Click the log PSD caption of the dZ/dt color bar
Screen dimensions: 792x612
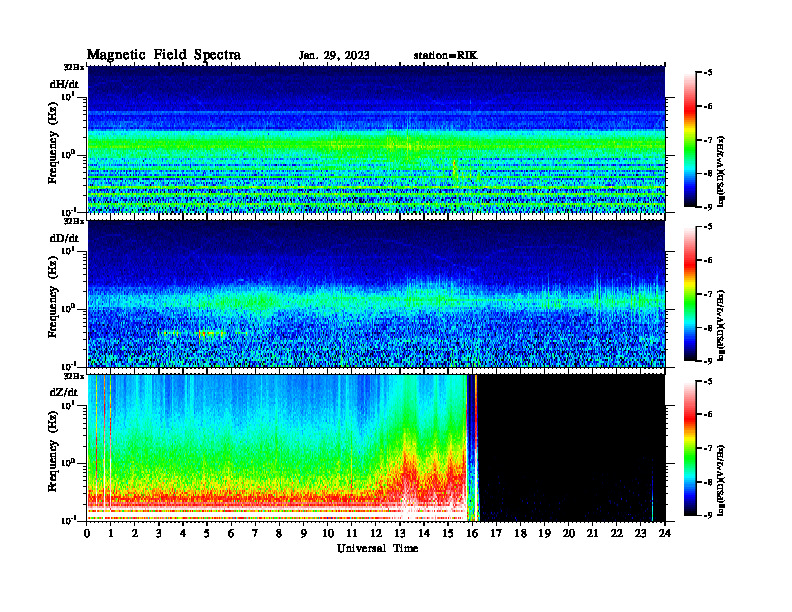pyautogui.click(x=721, y=480)
